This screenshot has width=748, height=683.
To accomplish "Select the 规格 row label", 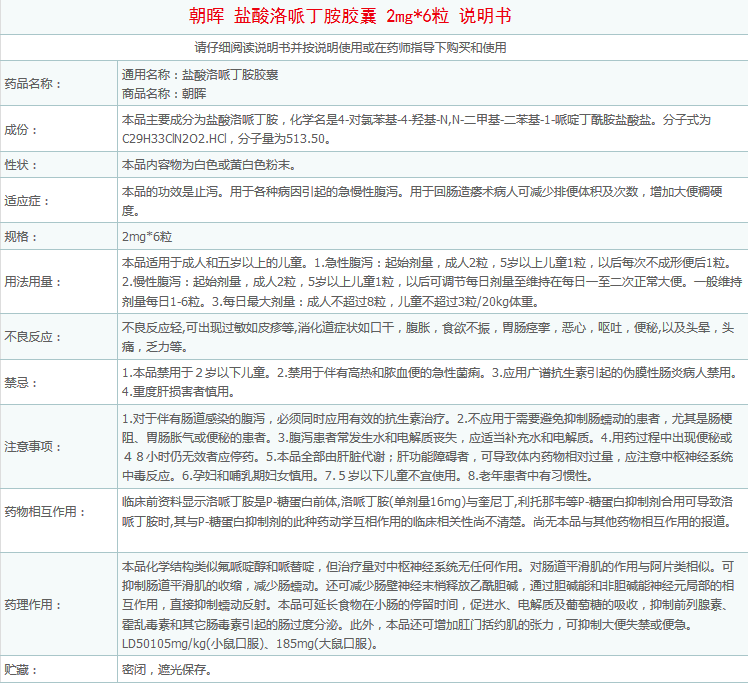I will [x=21, y=237].
